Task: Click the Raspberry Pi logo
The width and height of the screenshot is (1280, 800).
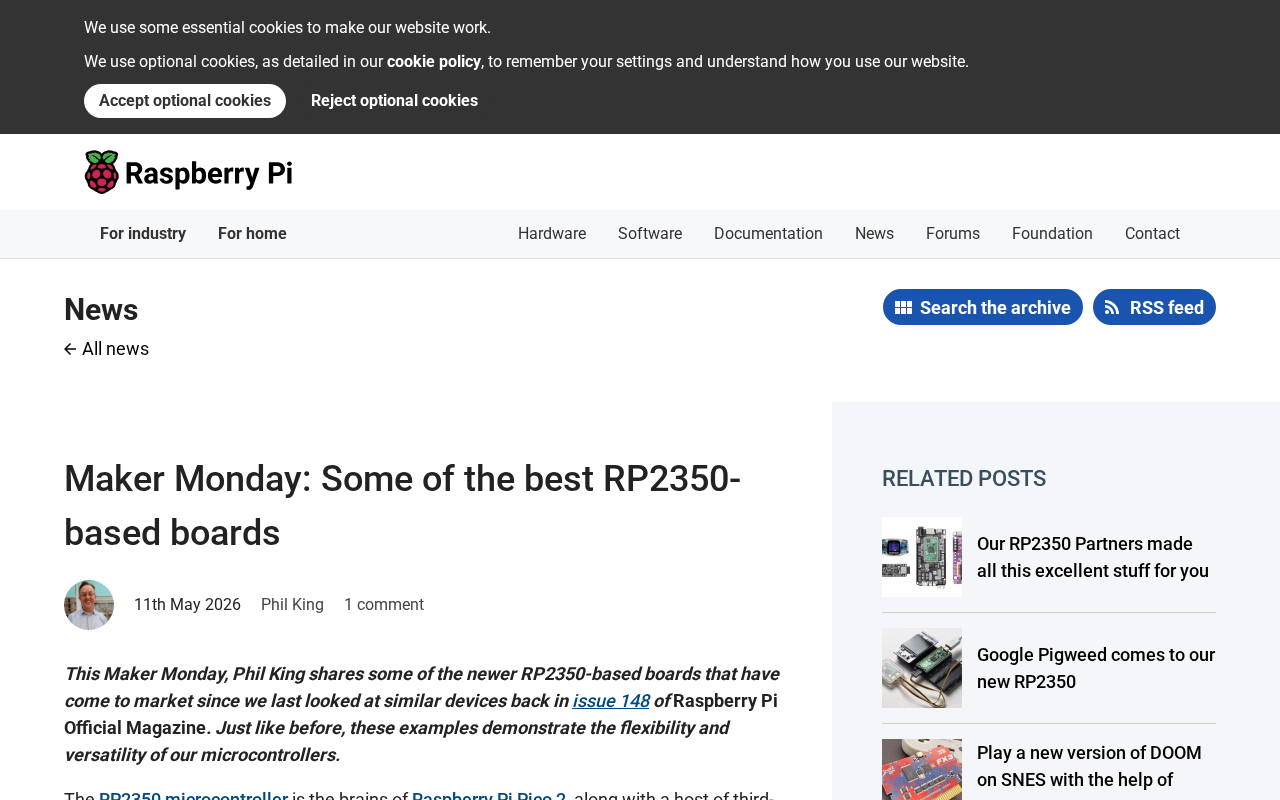Action: pyautogui.click(x=188, y=172)
